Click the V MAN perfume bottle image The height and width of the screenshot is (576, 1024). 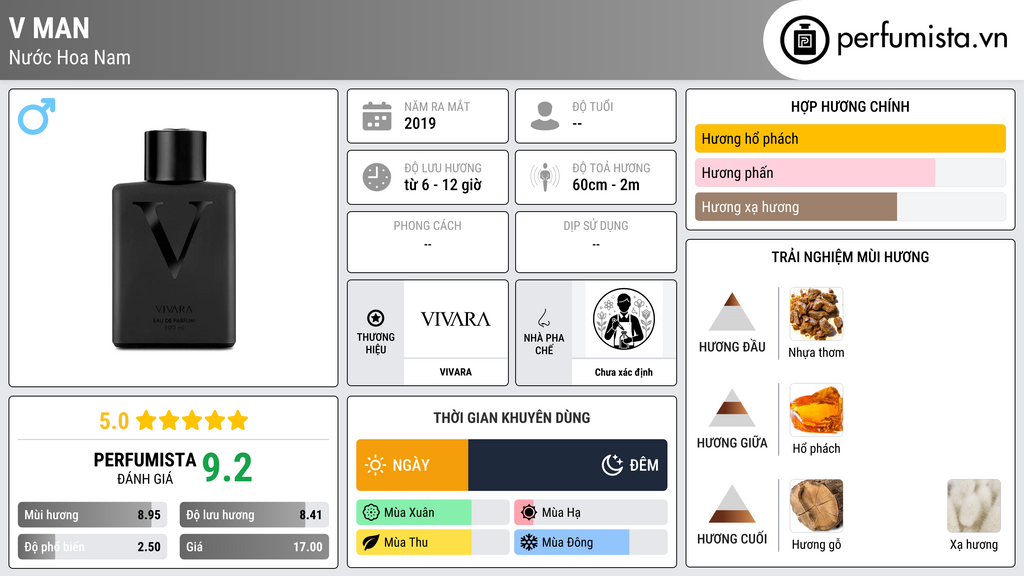click(x=174, y=239)
